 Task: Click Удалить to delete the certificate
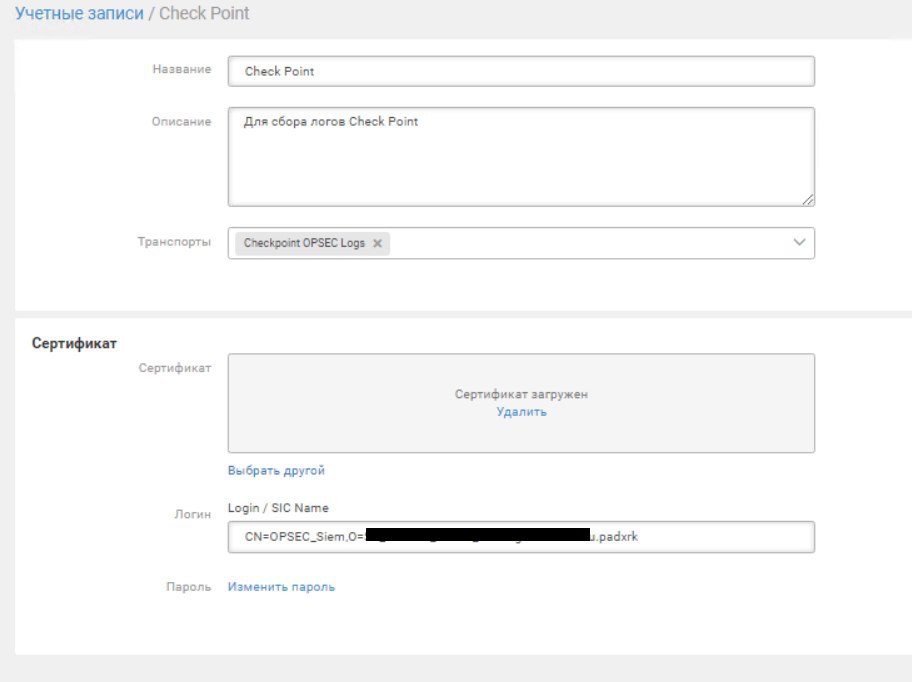[x=521, y=412]
